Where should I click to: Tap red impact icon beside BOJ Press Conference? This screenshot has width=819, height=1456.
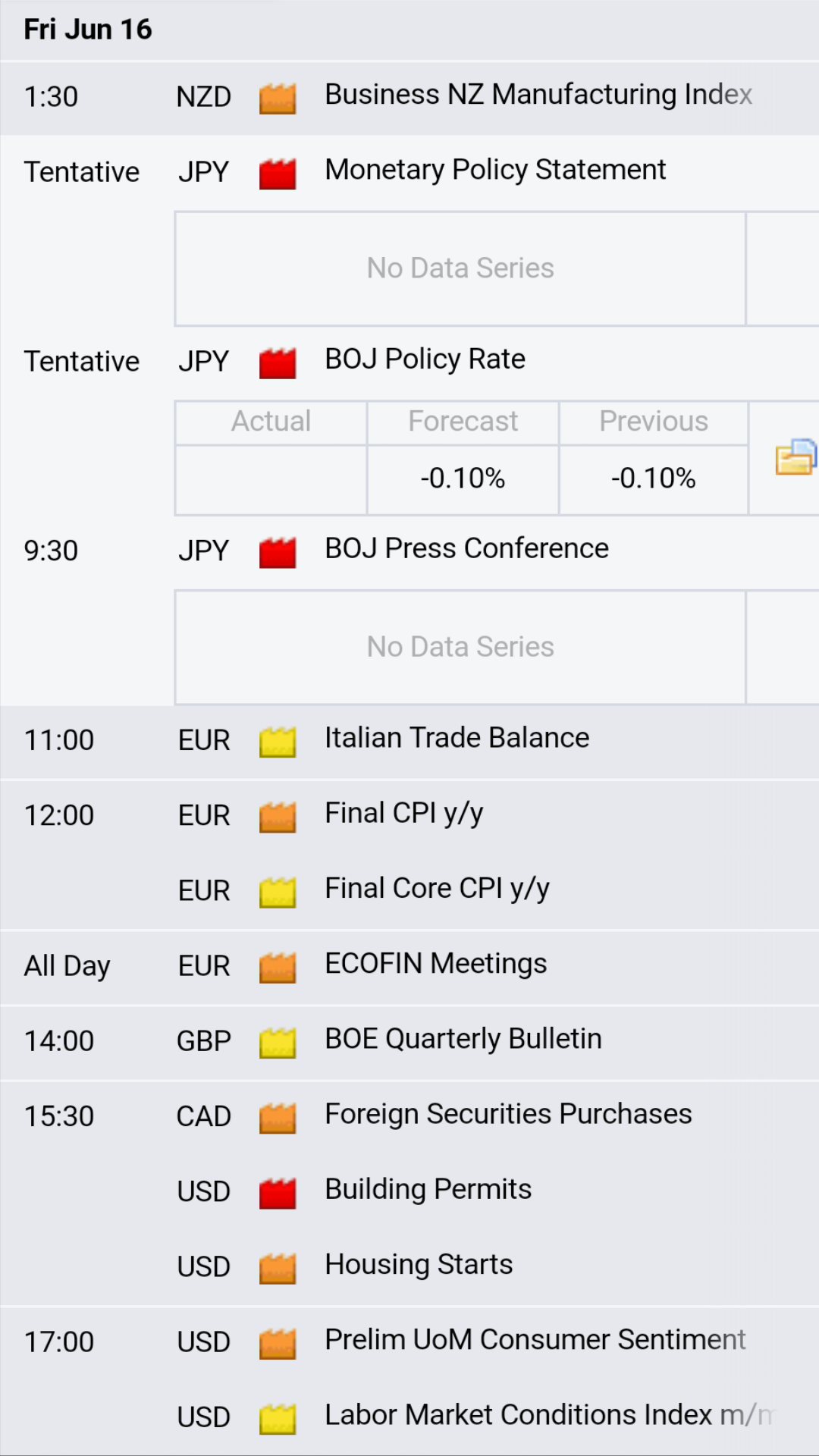[278, 552]
